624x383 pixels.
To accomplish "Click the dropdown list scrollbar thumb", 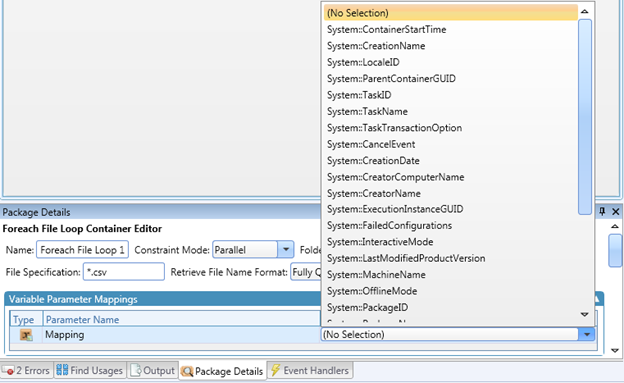I will 585,117.
